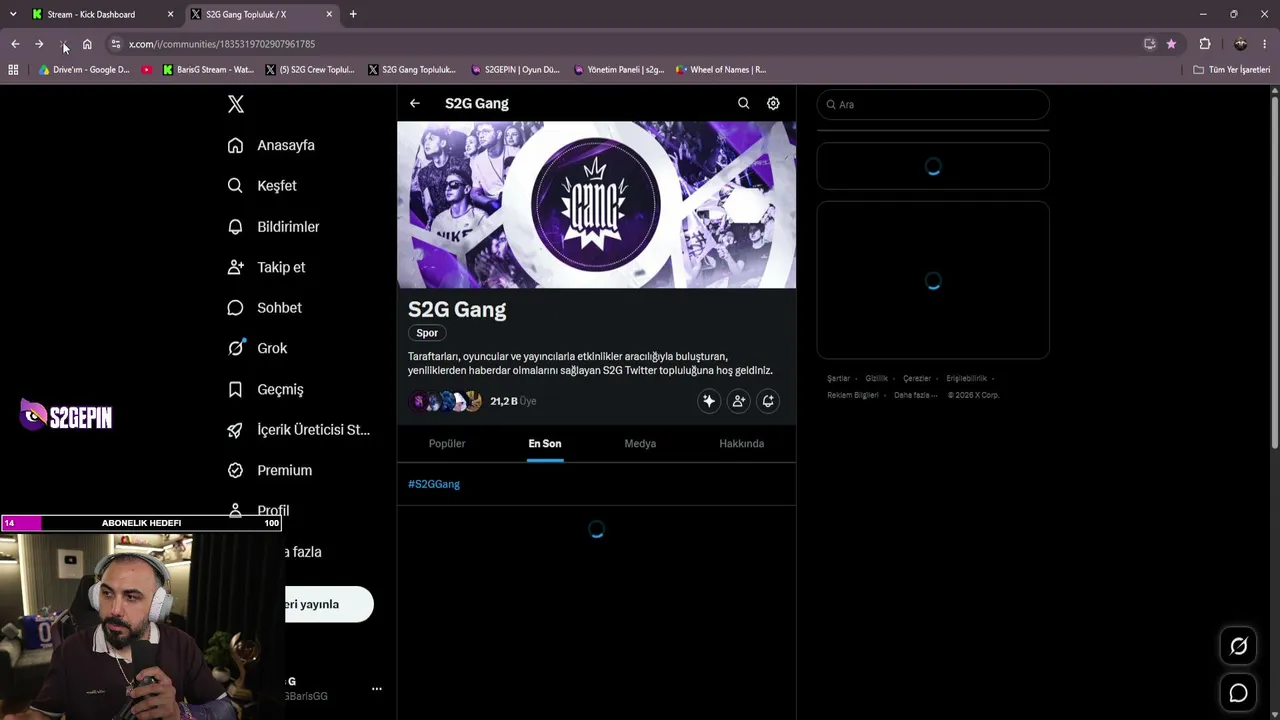Search within the S2G Gang community
Image resolution: width=1280 pixels, height=720 pixels.
pos(743,103)
